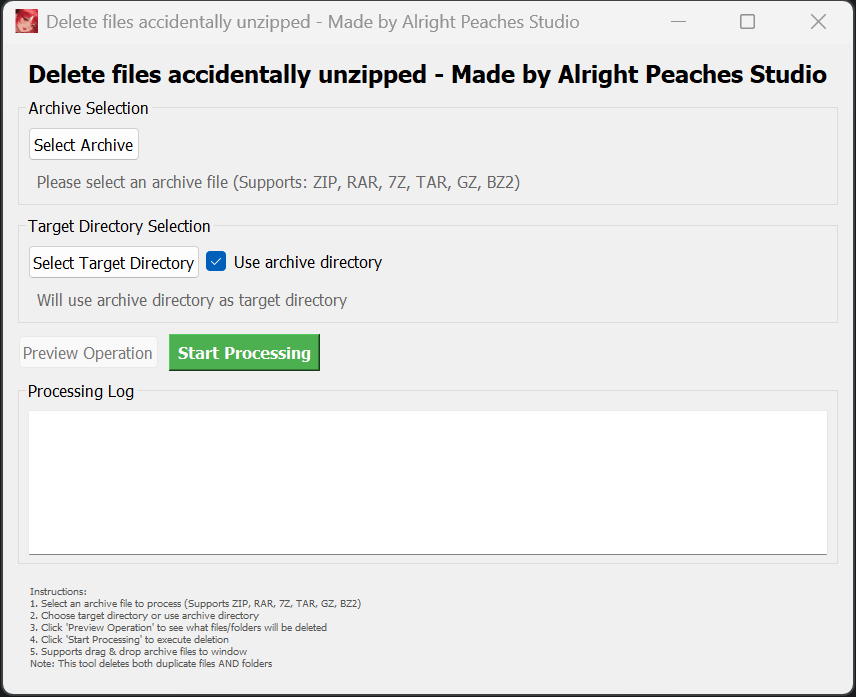
Task: Close the Delete files window
Action: click(818, 22)
